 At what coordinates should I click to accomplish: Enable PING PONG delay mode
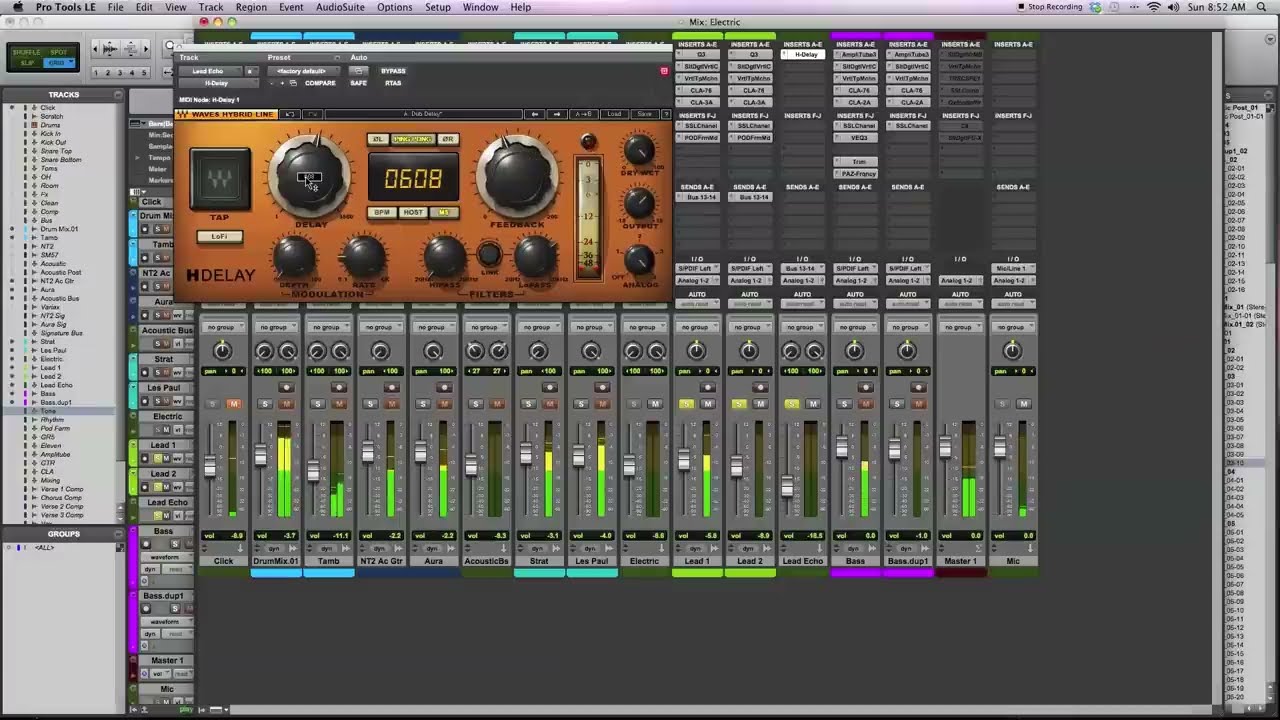click(413, 139)
